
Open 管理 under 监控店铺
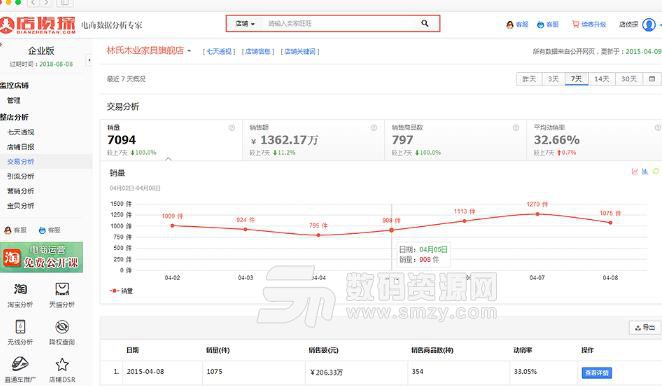14,101
